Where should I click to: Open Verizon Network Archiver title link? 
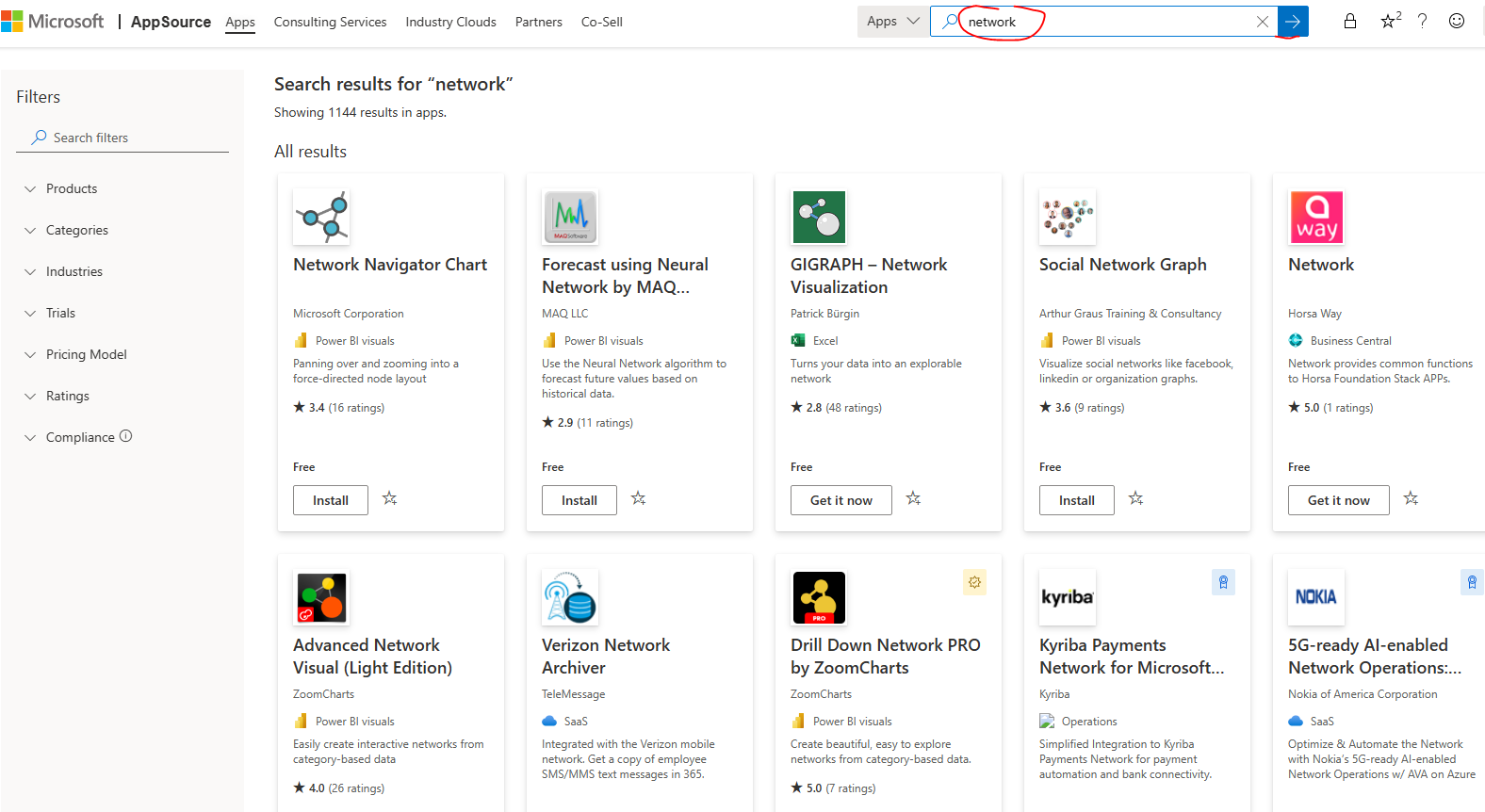click(x=606, y=657)
